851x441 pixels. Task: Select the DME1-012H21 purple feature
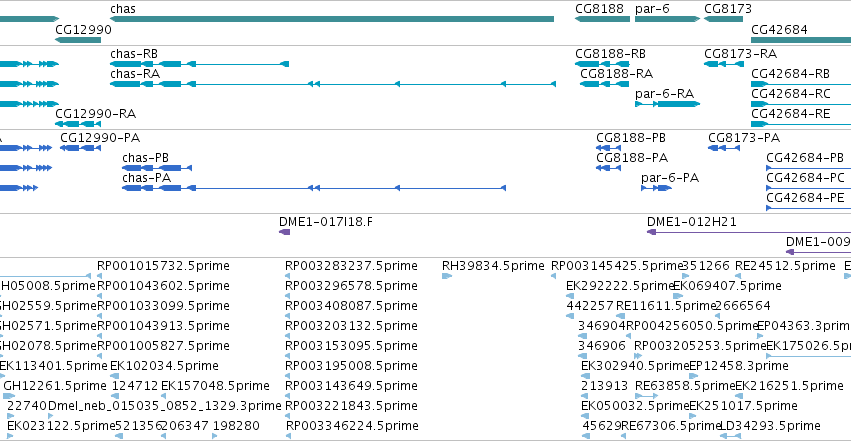pyautogui.click(x=749, y=232)
